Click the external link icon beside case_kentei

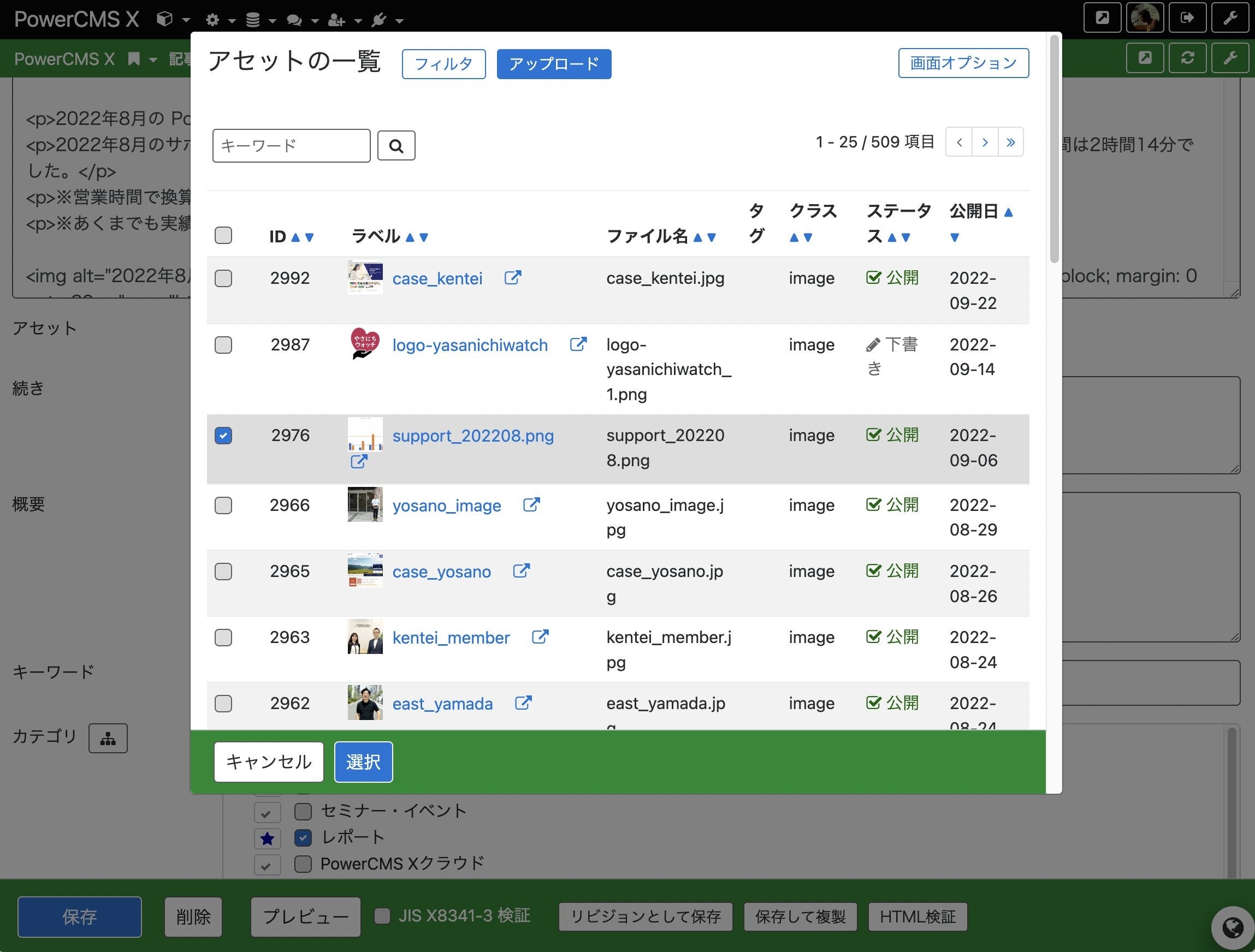pos(512,278)
